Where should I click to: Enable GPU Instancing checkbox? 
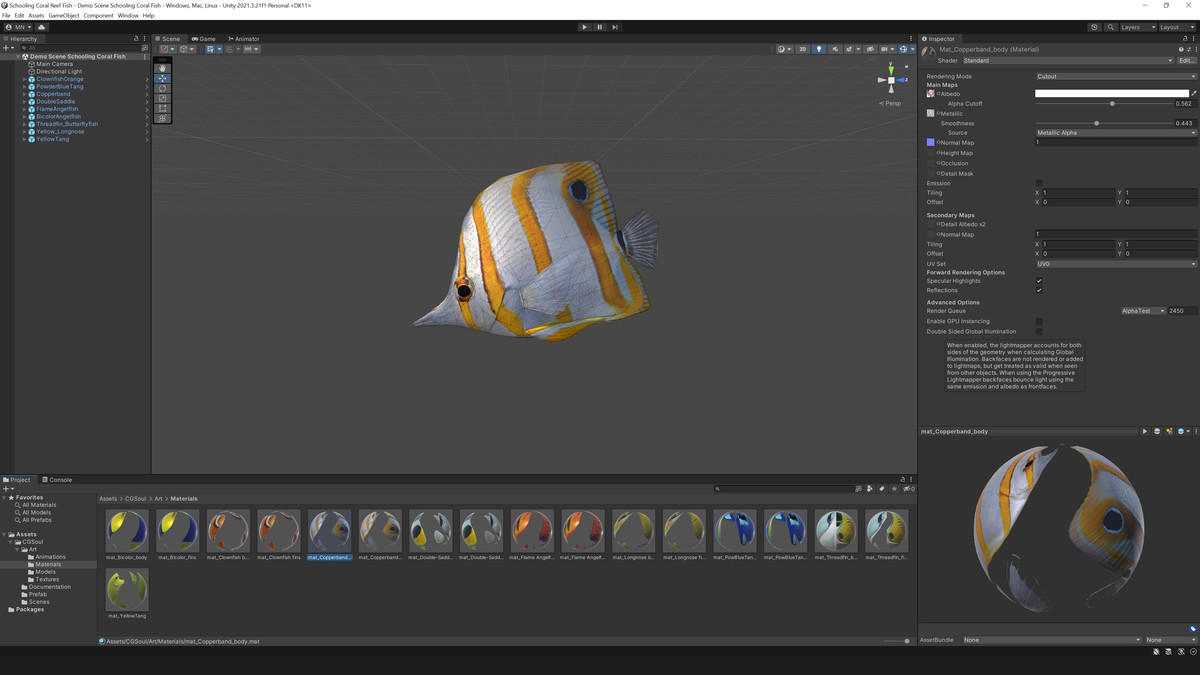click(1039, 322)
